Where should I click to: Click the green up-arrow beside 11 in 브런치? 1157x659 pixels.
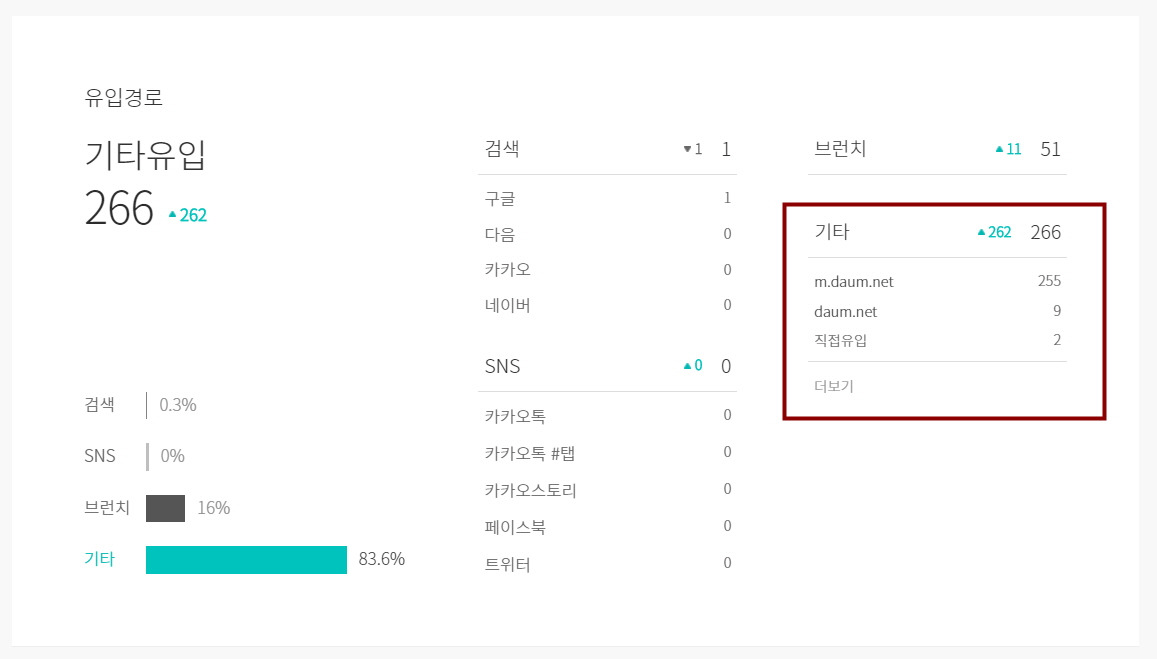pyautogui.click(x=999, y=149)
